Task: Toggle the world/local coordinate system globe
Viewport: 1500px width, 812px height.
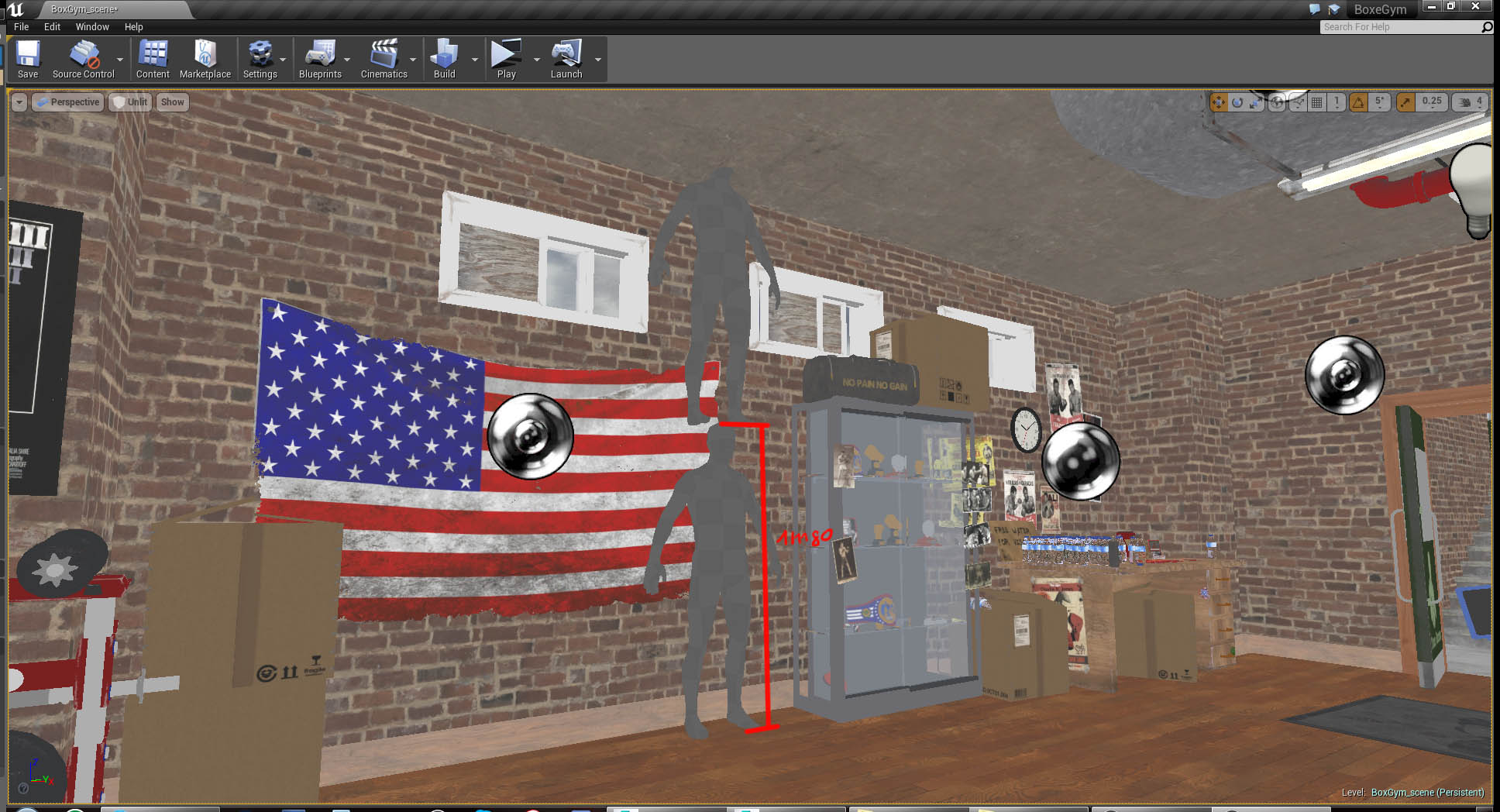Action: pos(1277,102)
